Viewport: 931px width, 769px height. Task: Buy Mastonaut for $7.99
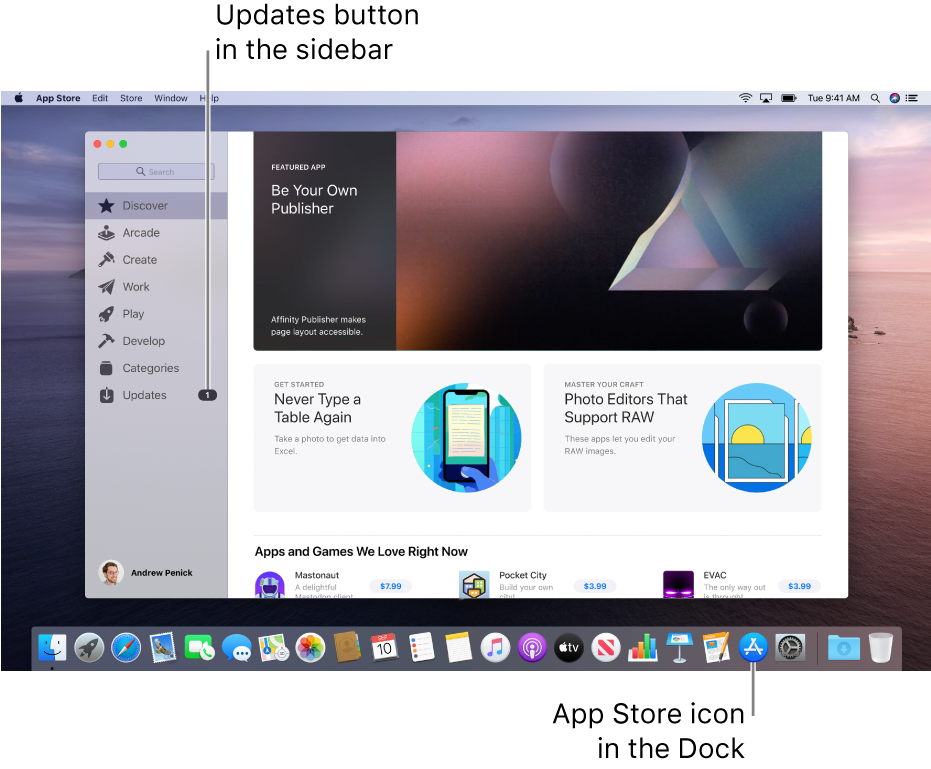tap(391, 586)
